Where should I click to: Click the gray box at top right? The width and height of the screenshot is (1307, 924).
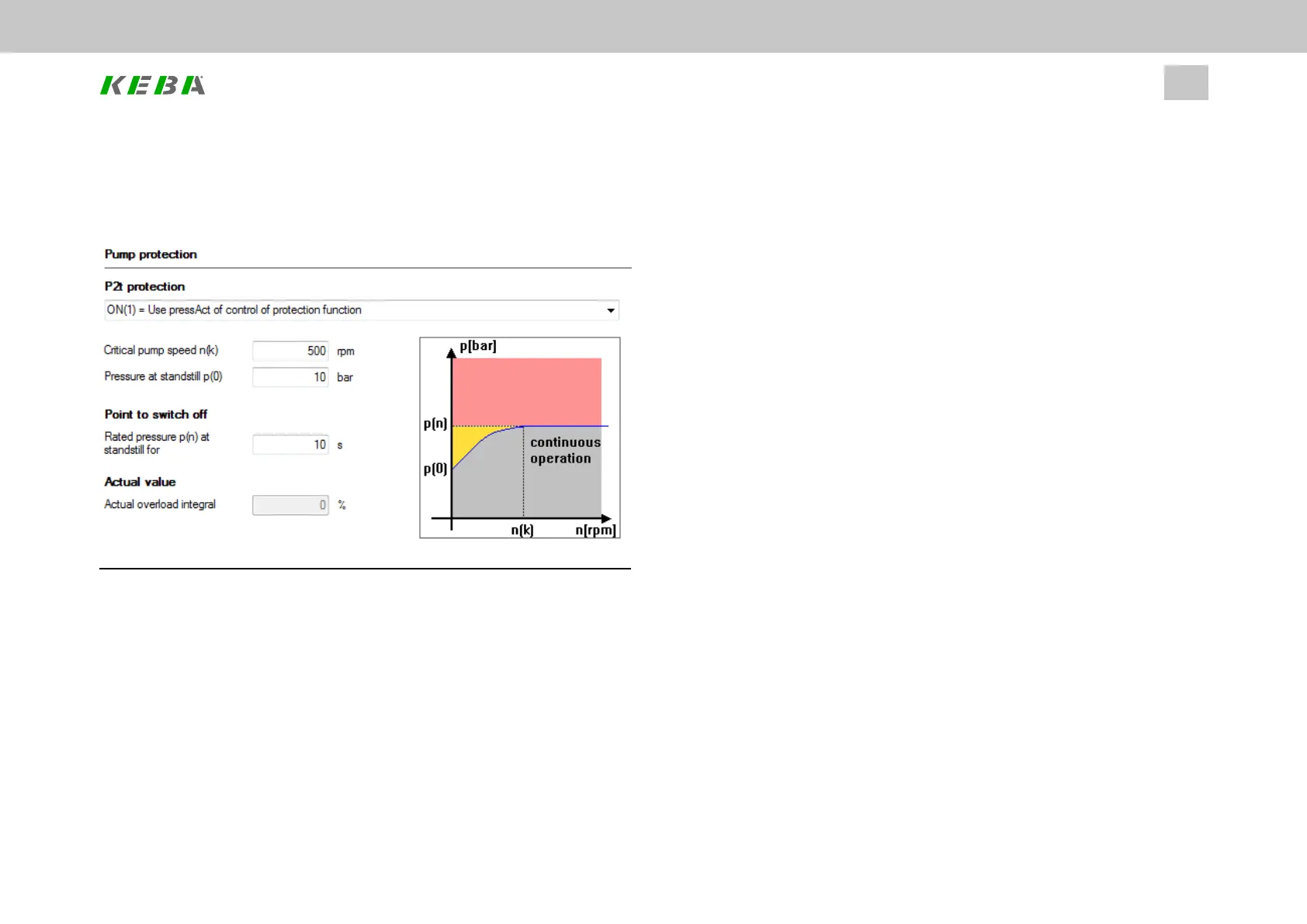point(1186,82)
